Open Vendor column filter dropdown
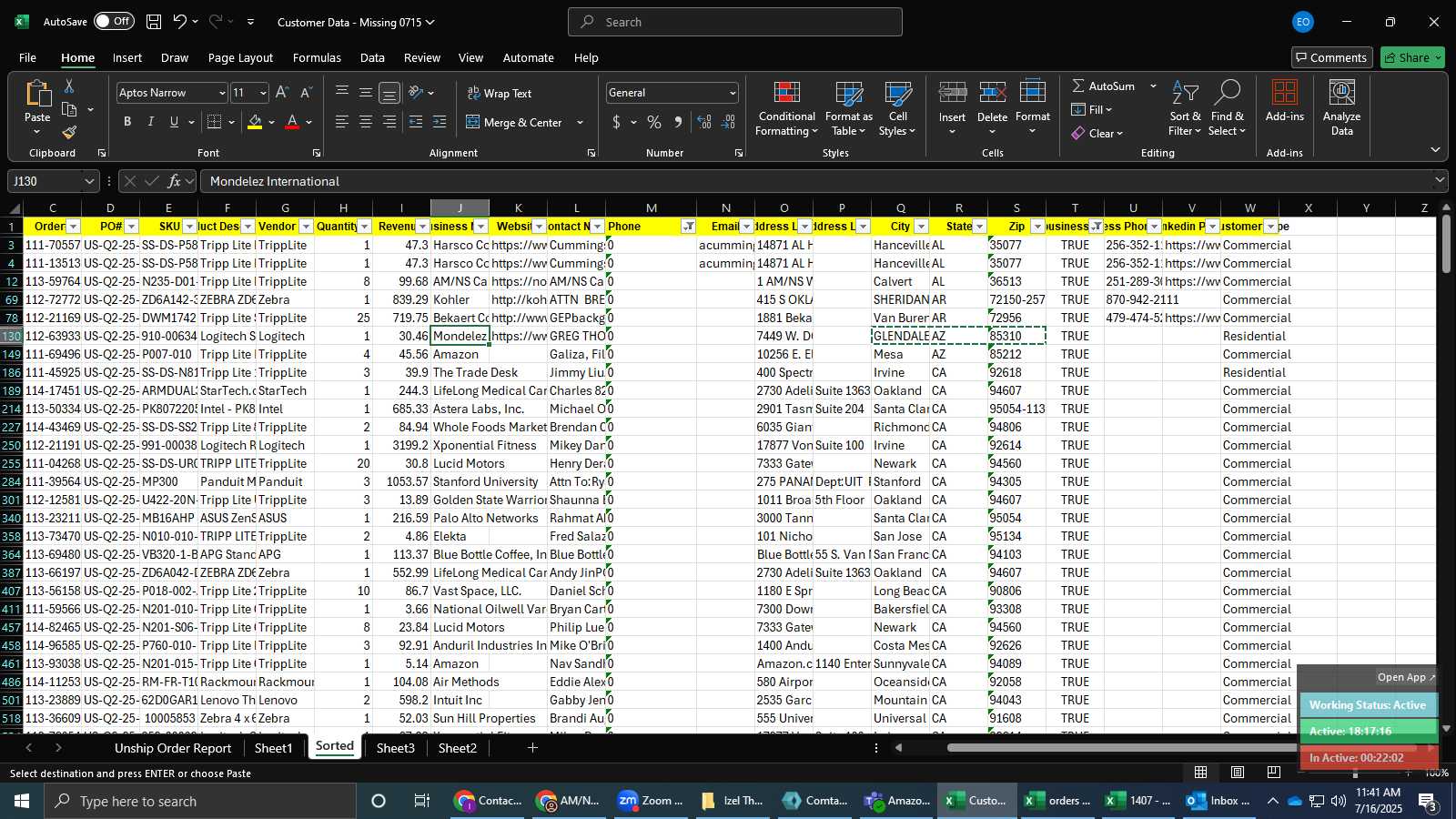 click(306, 227)
